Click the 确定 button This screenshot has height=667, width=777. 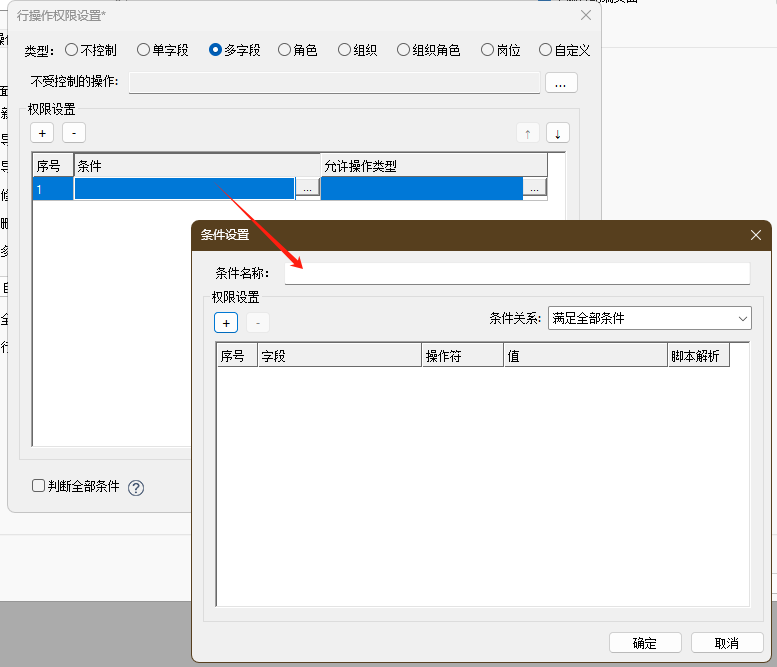(x=645, y=643)
